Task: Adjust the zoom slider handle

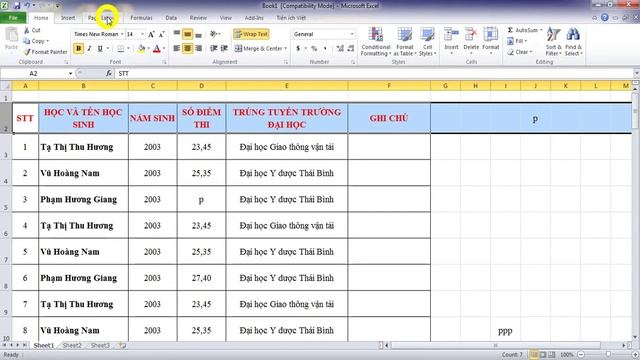Action: tap(608, 355)
